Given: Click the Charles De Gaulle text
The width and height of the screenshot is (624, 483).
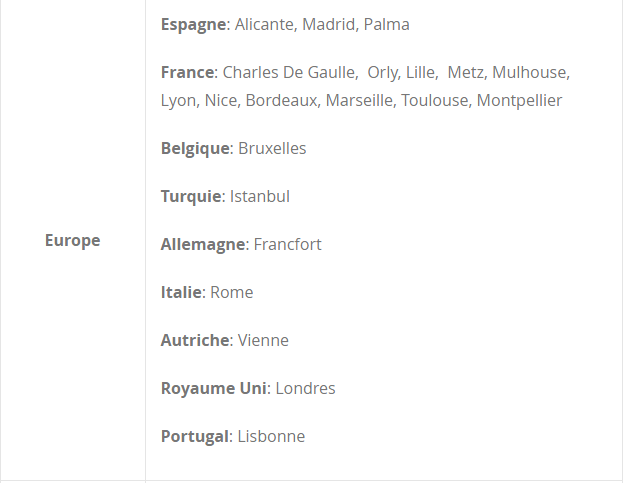Looking at the screenshot, I should point(289,72).
